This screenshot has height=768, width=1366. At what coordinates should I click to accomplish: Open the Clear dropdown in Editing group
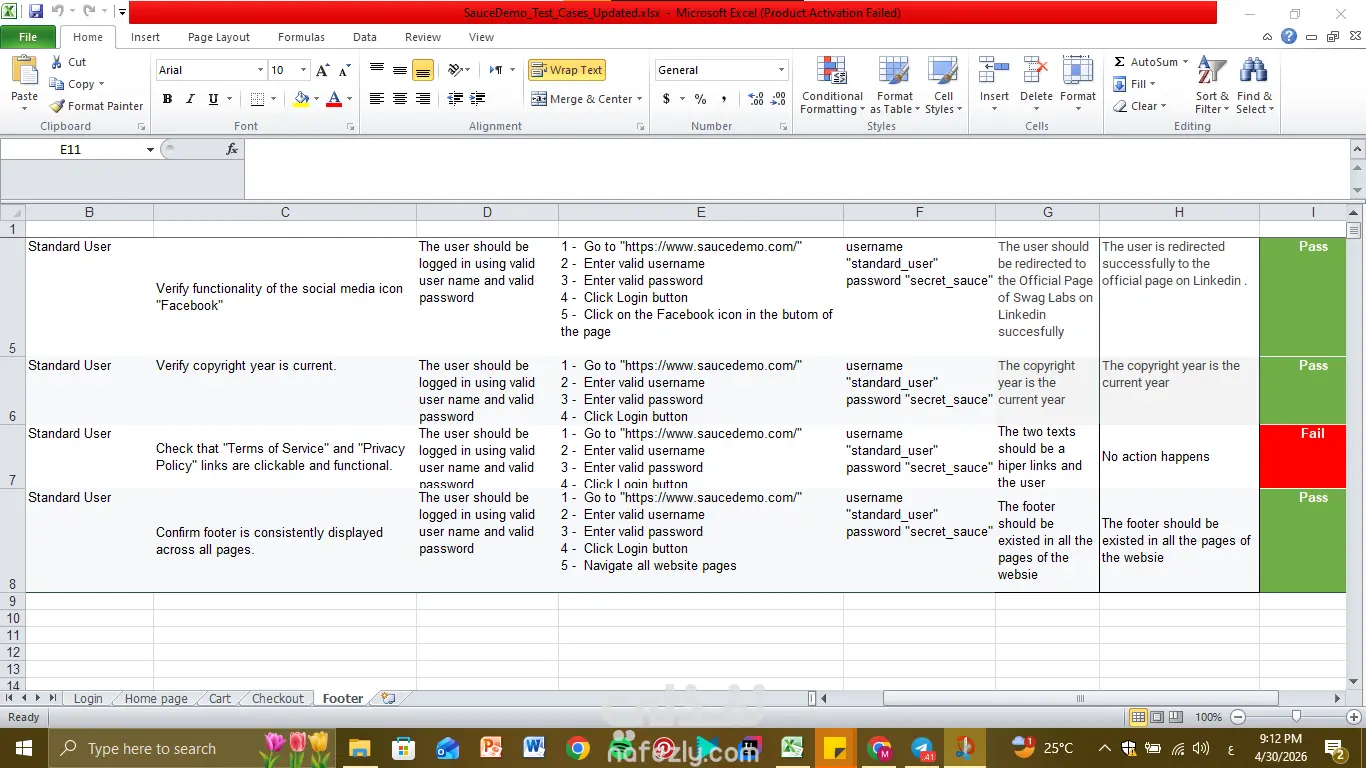coord(1141,106)
